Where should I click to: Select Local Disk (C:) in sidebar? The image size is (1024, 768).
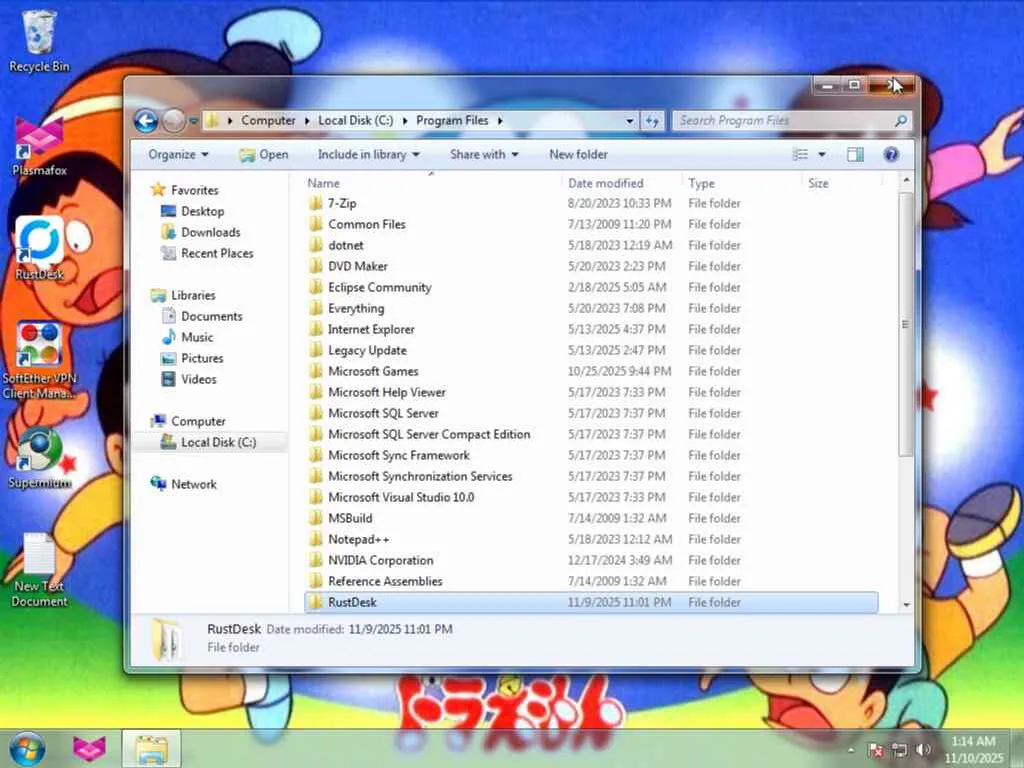click(x=218, y=442)
